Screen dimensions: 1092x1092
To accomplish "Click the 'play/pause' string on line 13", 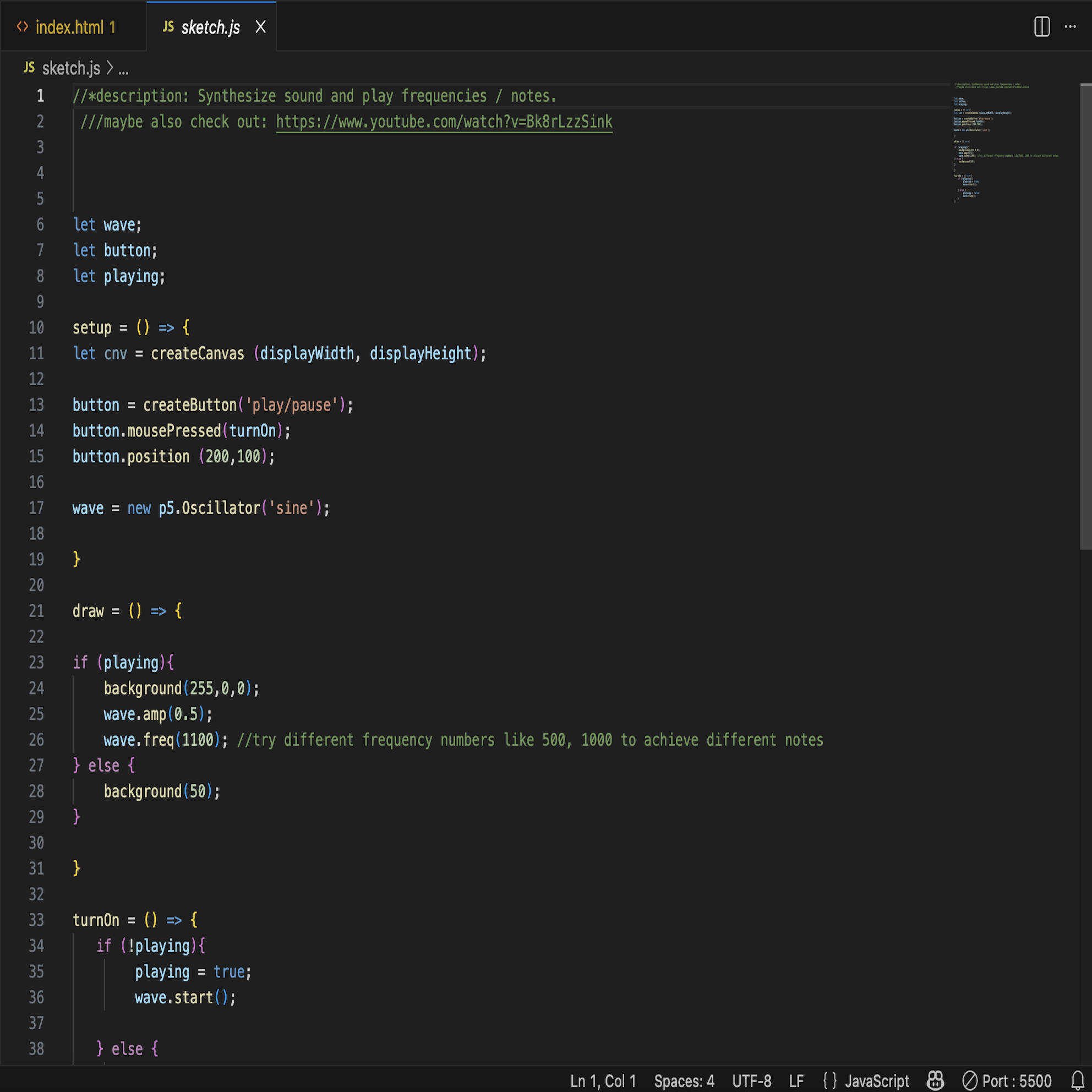I will (291, 405).
